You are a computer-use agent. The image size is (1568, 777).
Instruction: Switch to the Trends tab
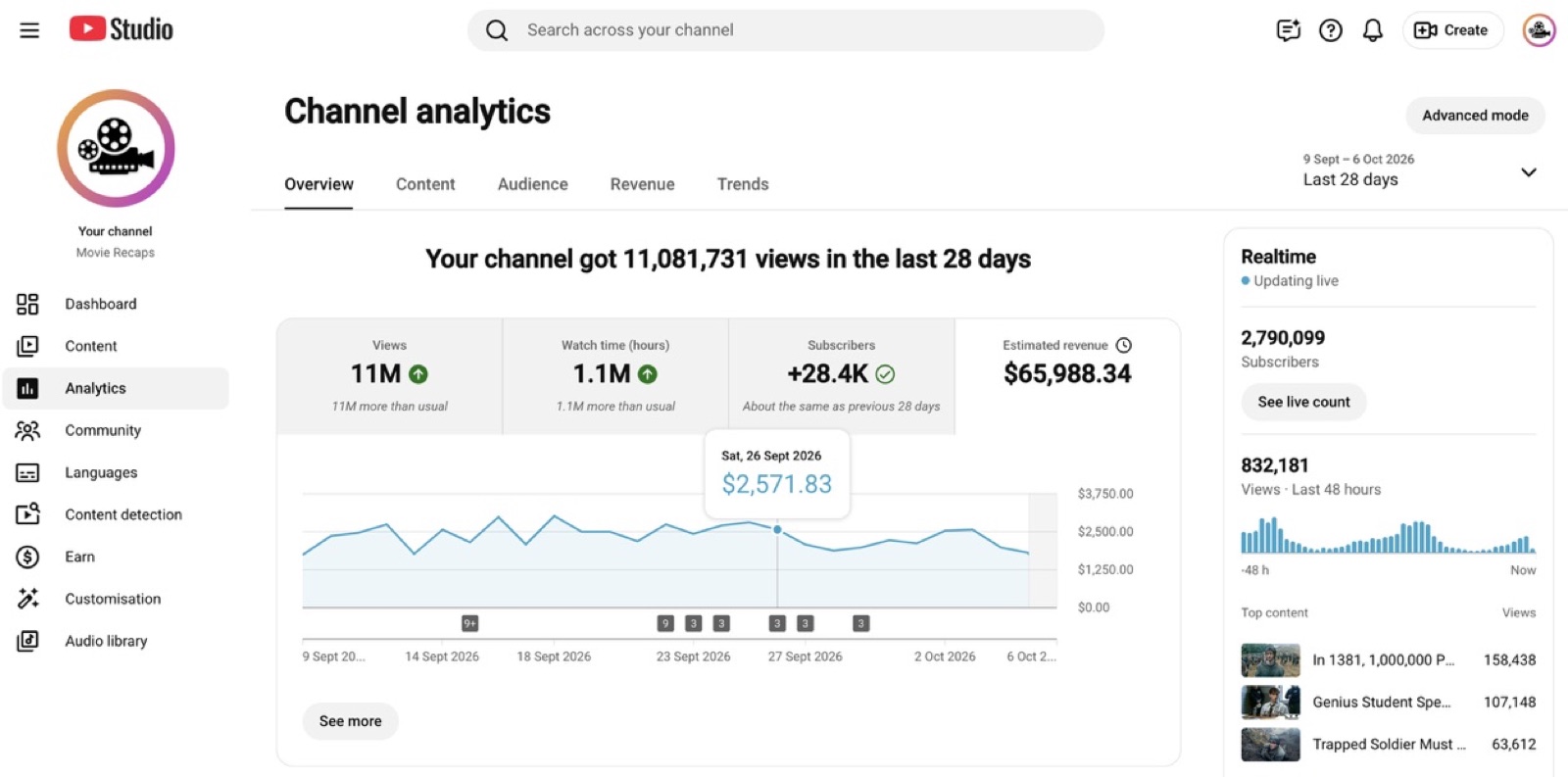click(x=743, y=184)
